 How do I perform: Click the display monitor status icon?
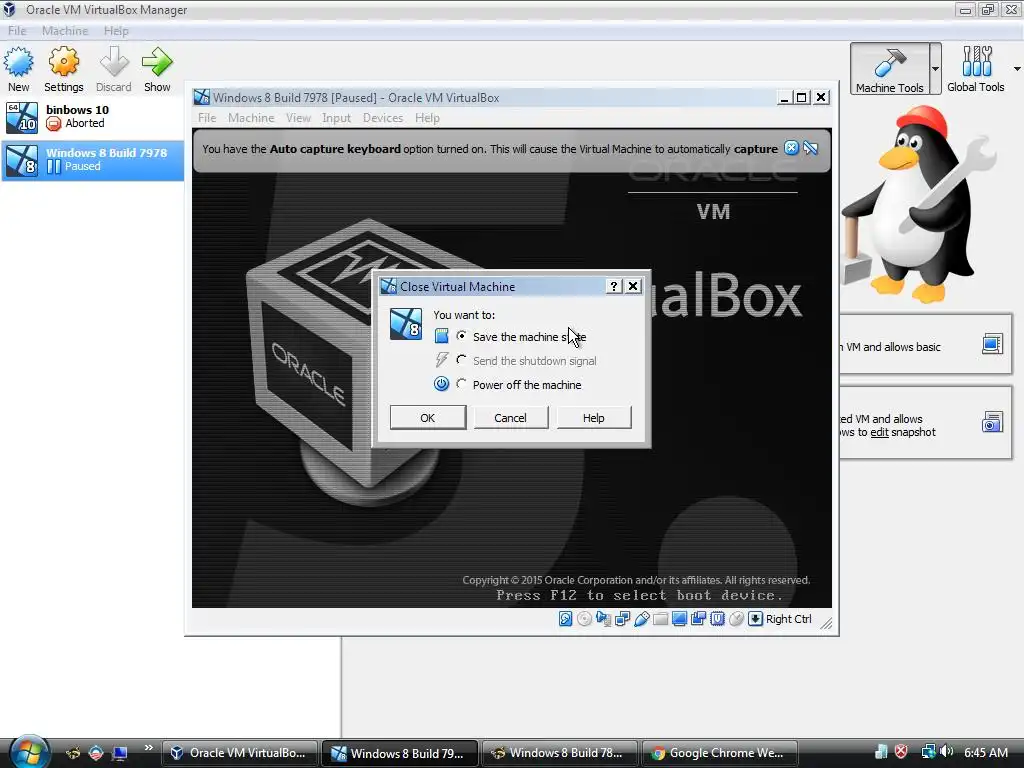(x=679, y=618)
